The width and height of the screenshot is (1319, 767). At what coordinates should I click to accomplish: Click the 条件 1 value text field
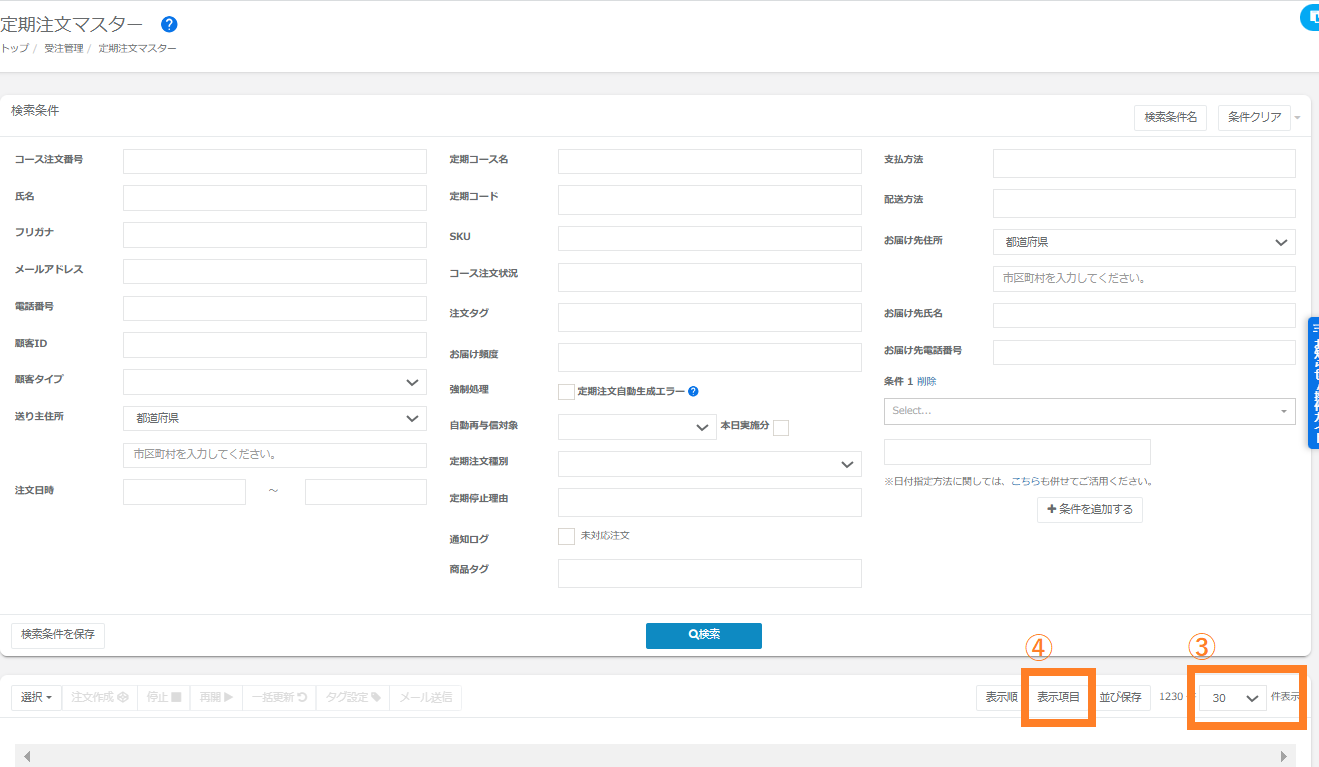[x=1017, y=452]
